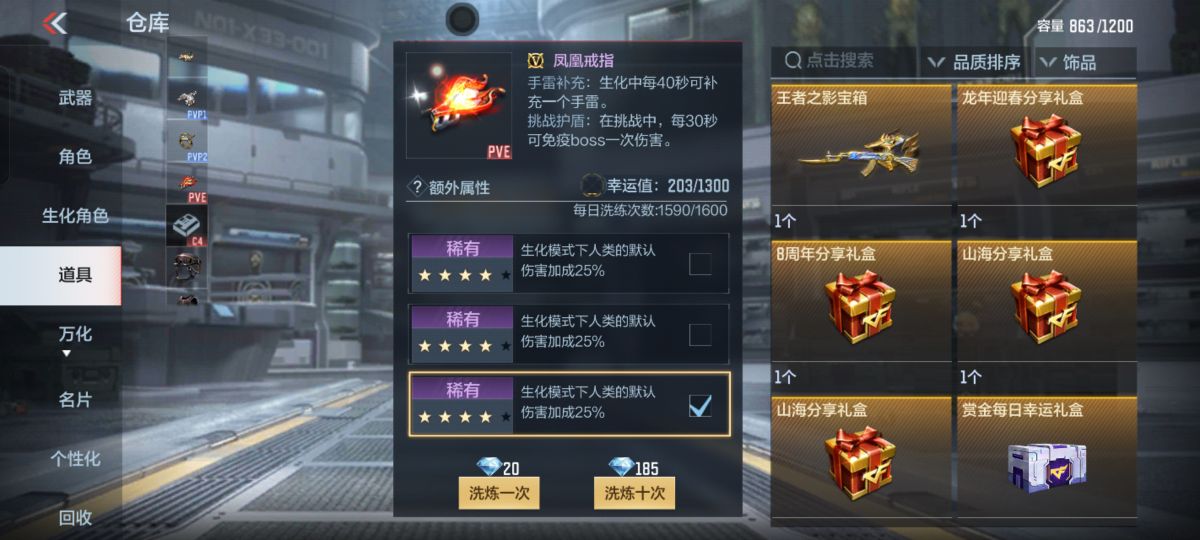The image size is (1200, 540).
Task: Select the PVP2 equipment slot icon
Action: (186, 142)
